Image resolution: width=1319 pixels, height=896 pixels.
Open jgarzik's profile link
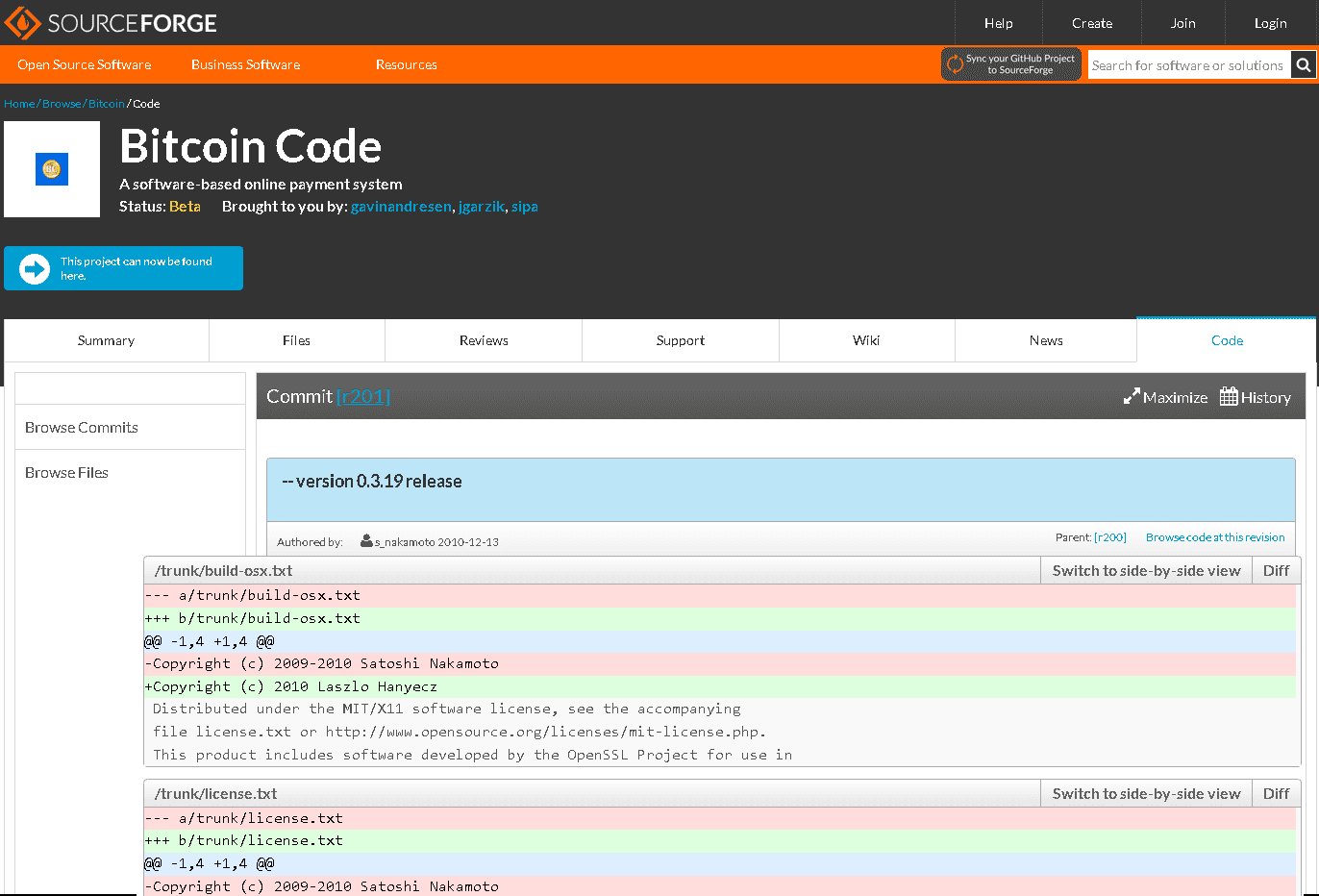coord(482,207)
